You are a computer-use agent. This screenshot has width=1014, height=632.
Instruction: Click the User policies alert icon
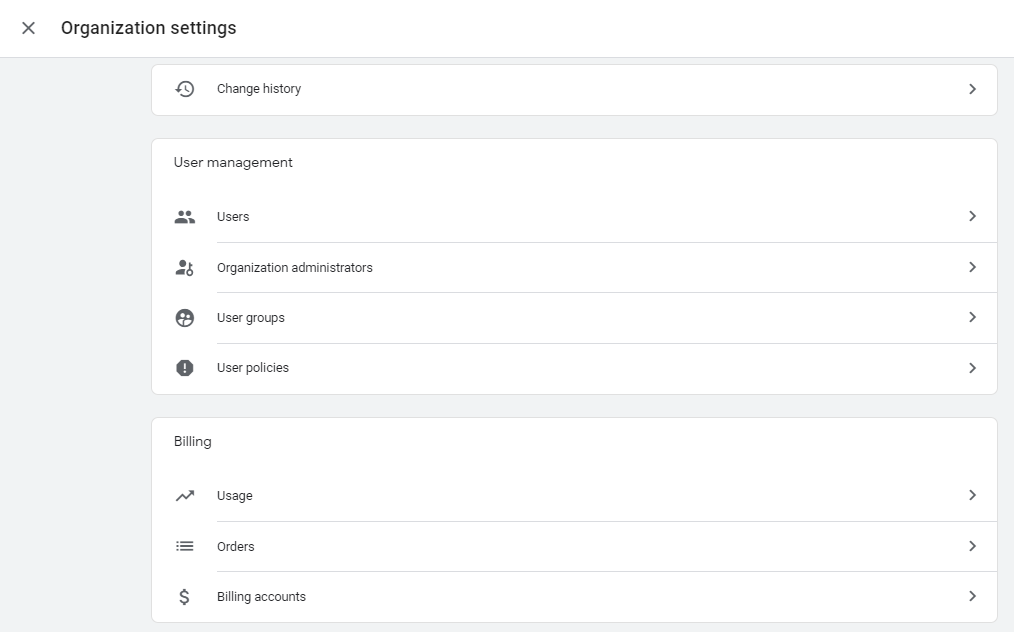point(184,368)
